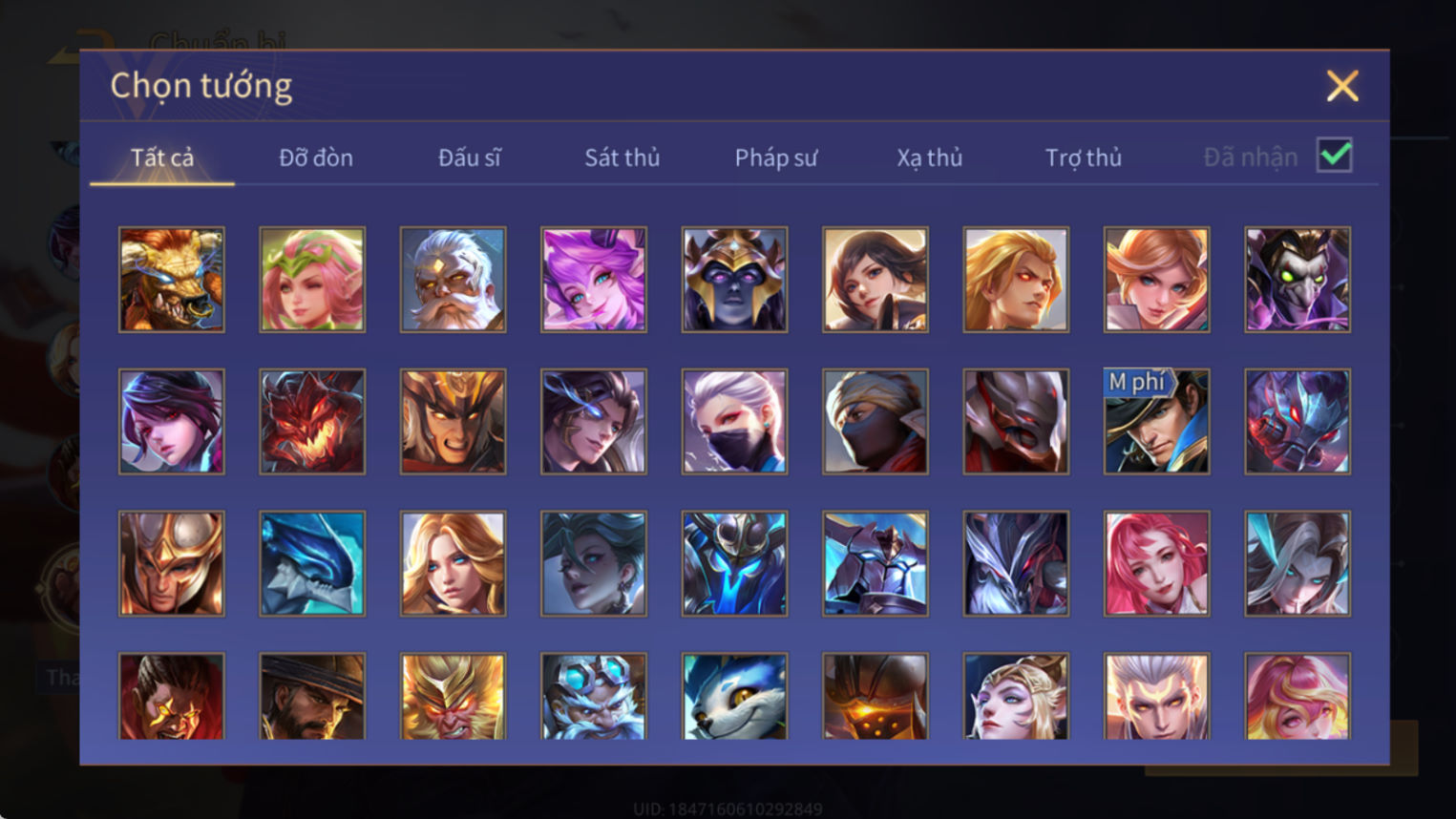This screenshot has width=1456, height=819.
Task: Select the red demon hero portrait
Action: coord(312,422)
